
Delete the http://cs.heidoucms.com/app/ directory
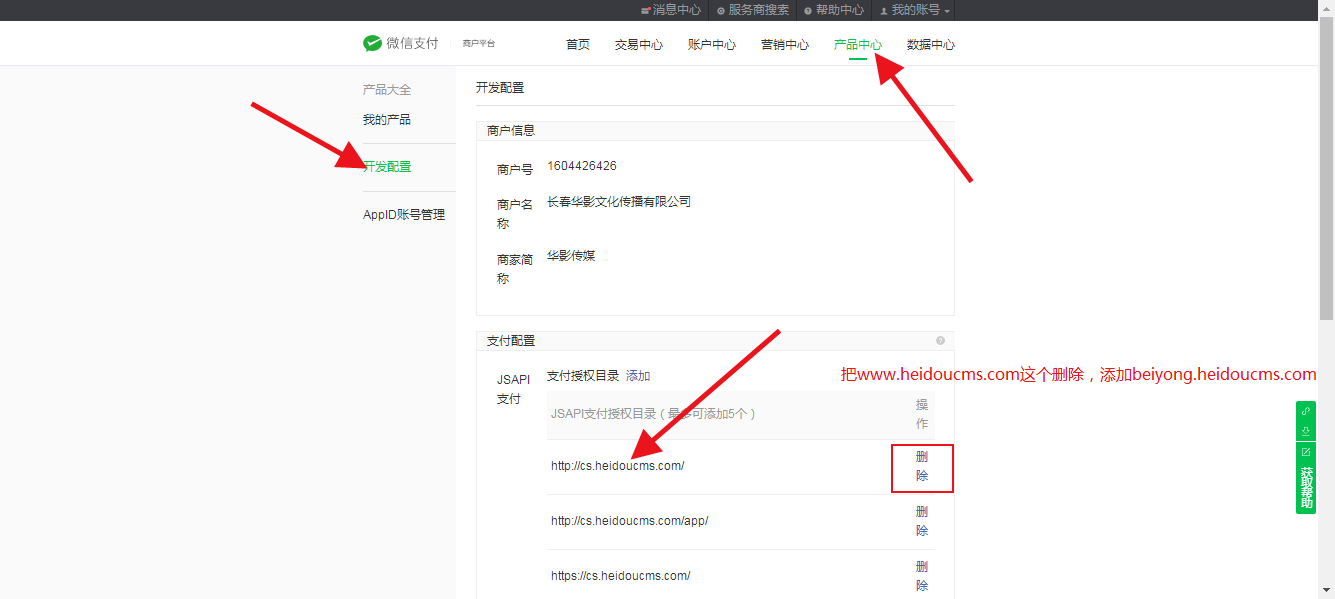tap(922, 521)
